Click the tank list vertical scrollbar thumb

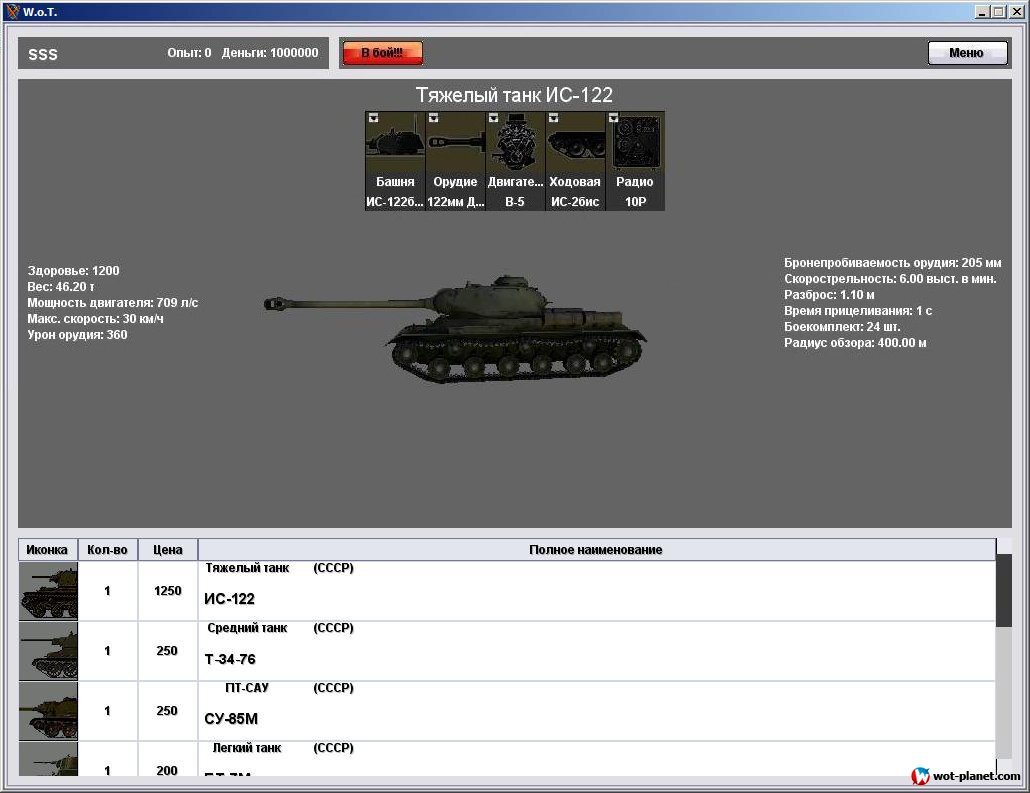(x=1004, y=590)
